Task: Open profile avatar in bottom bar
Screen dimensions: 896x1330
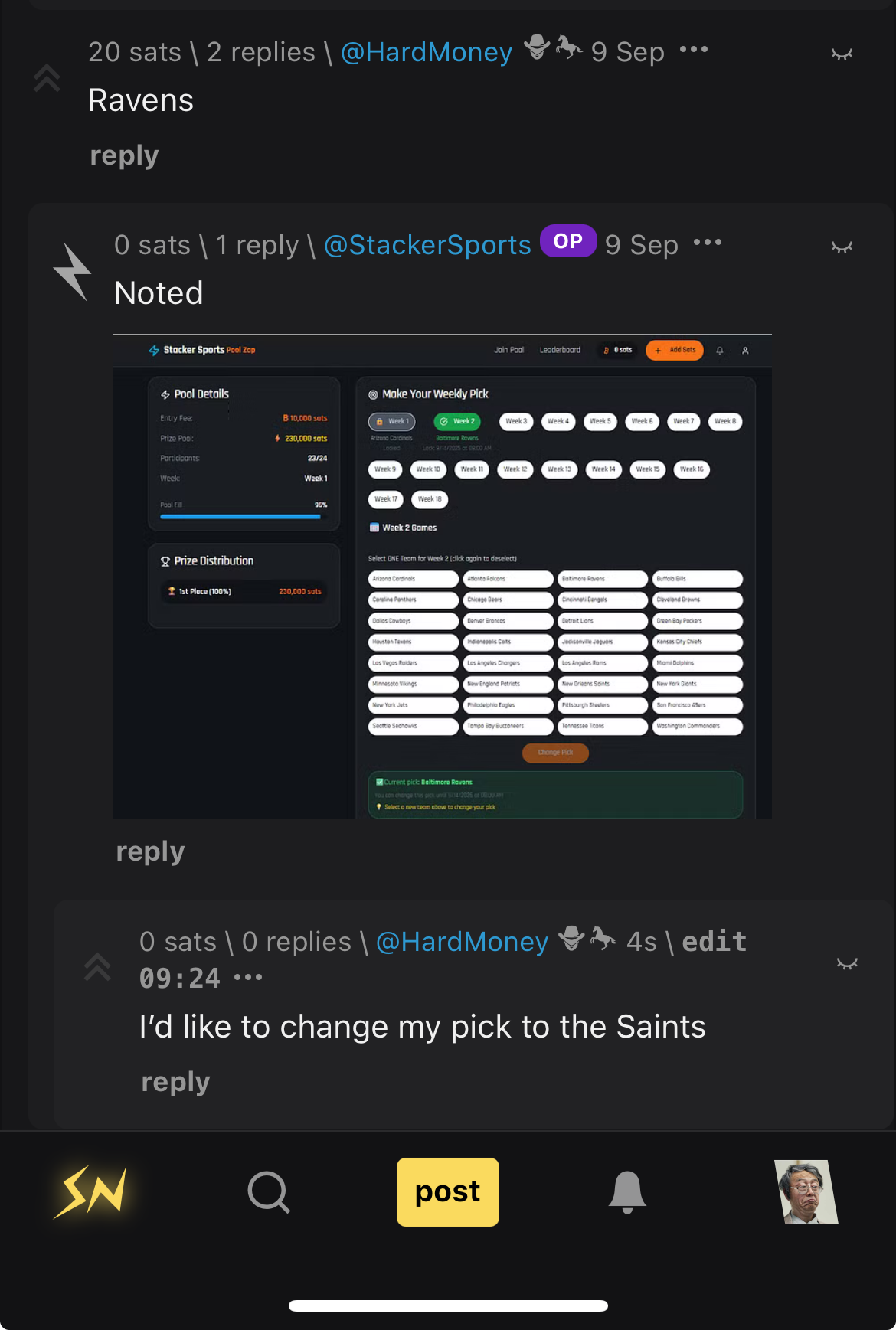Action: (806, 1192)
